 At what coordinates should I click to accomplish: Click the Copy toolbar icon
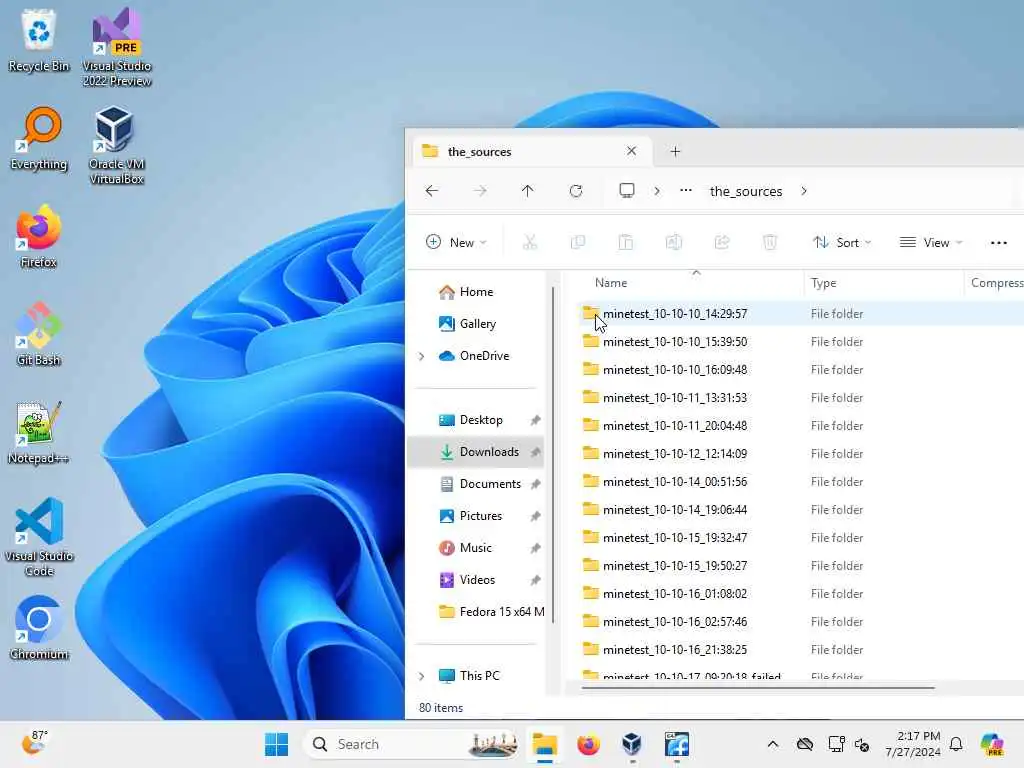[578, 242]
